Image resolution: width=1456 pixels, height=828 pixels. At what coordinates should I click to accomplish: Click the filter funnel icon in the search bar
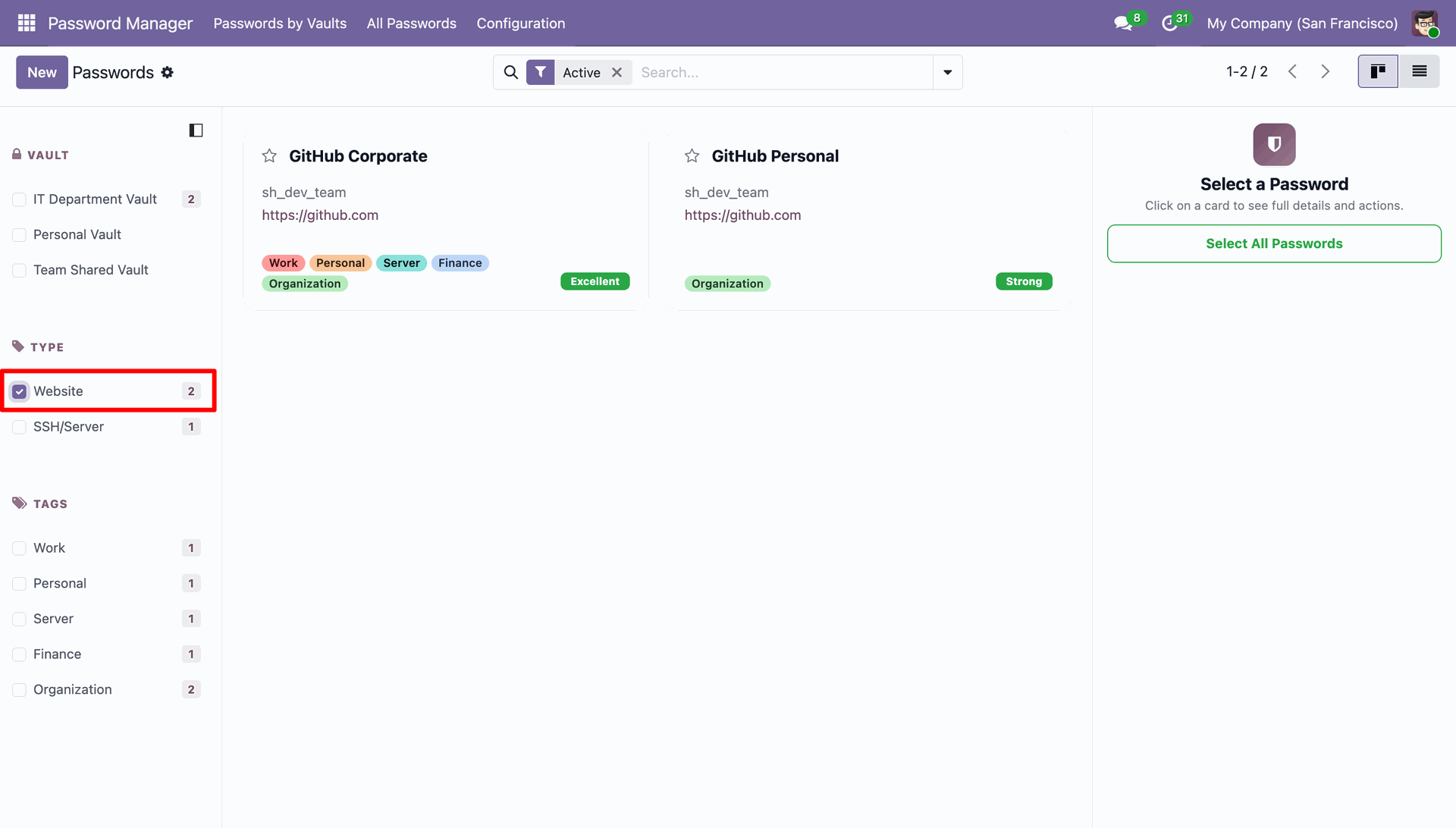[x=540, y=72]
